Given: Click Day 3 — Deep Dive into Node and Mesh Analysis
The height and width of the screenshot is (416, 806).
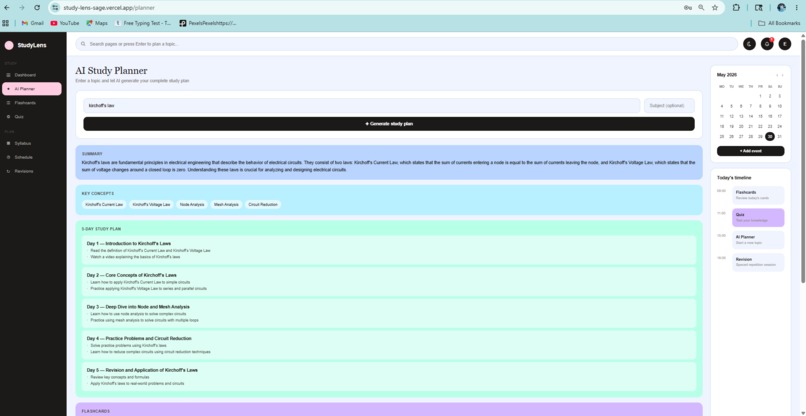Looking at the screenshot, I should pyautogui.click(x=138, y=307).
